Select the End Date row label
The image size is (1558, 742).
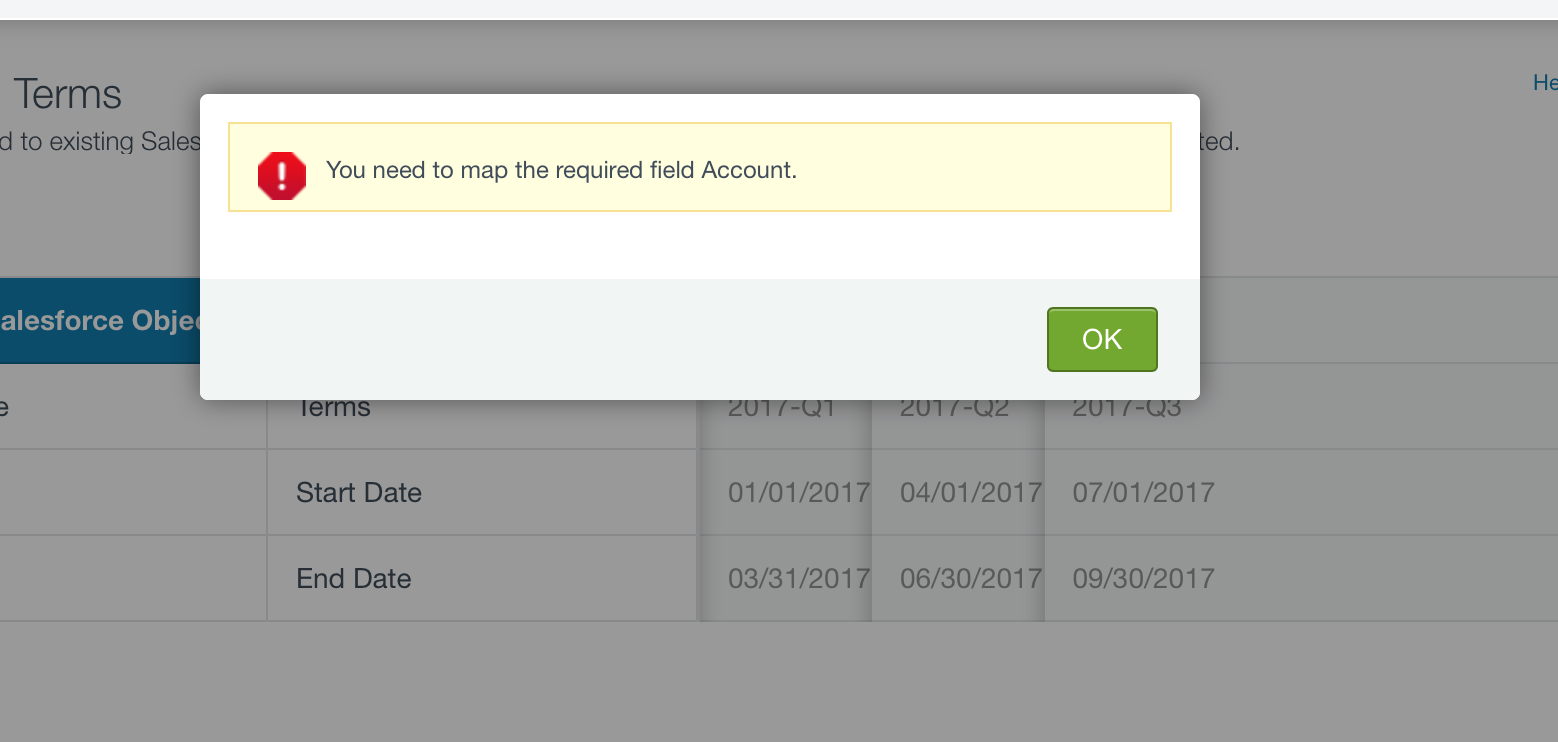354,578
